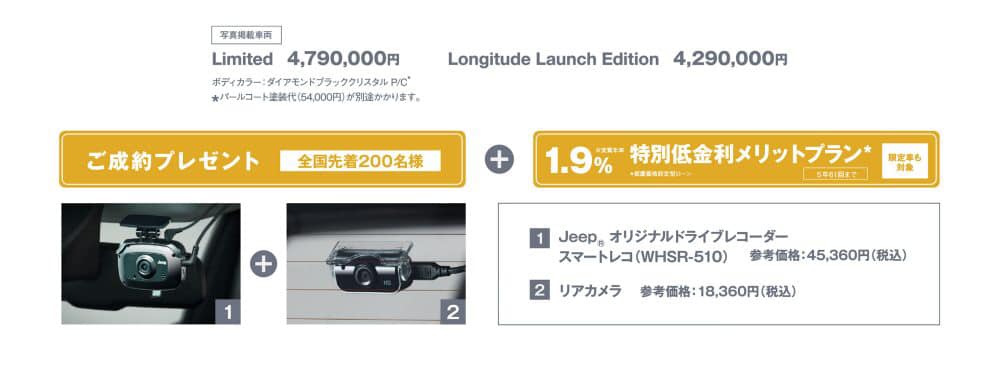Click the 5年61回まで small label
Viewport: 1000px width, 392px height.
[835, 175]
